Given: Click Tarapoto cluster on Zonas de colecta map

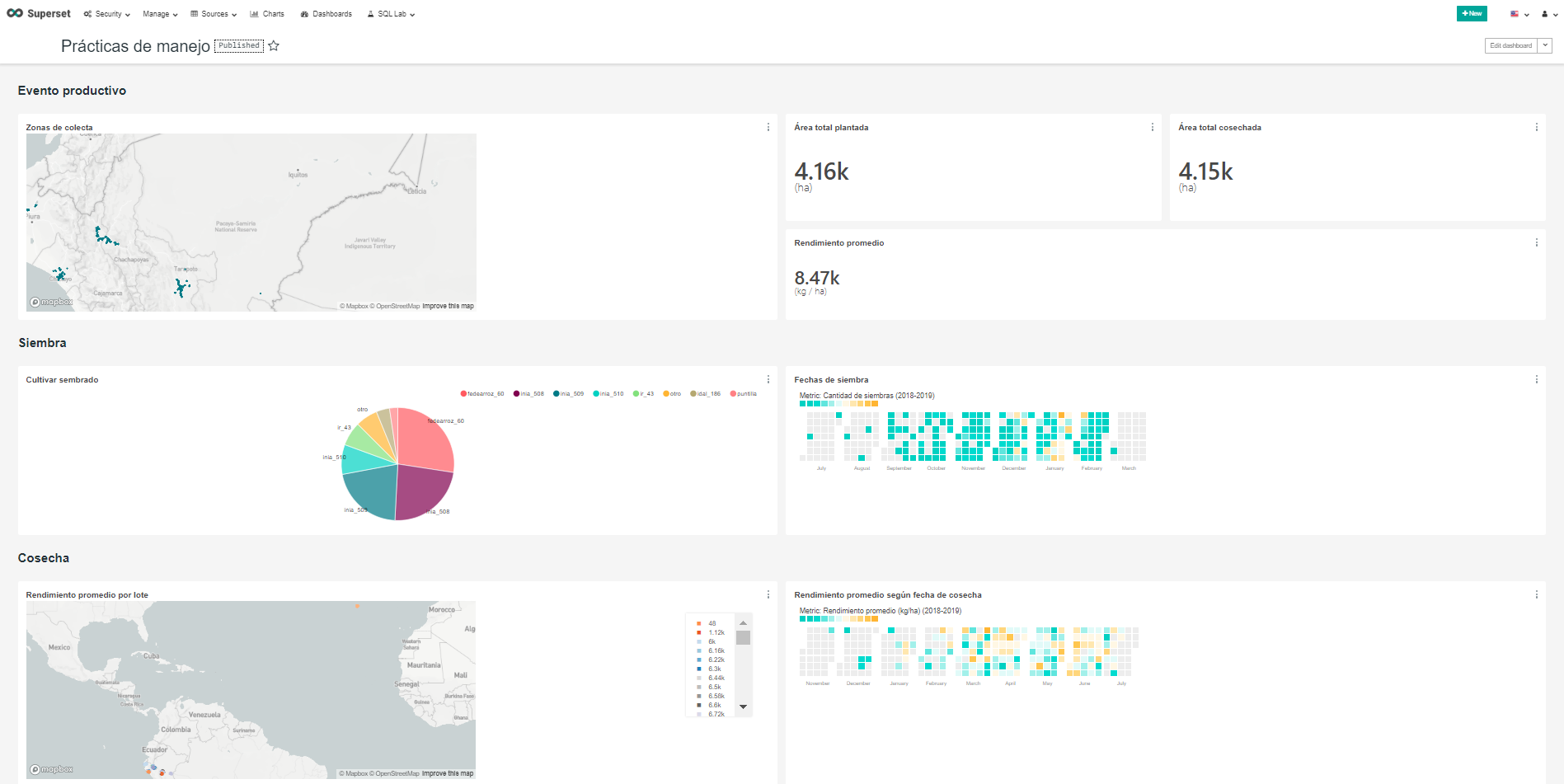Looking at the screenshot, I should pos(181,287).
